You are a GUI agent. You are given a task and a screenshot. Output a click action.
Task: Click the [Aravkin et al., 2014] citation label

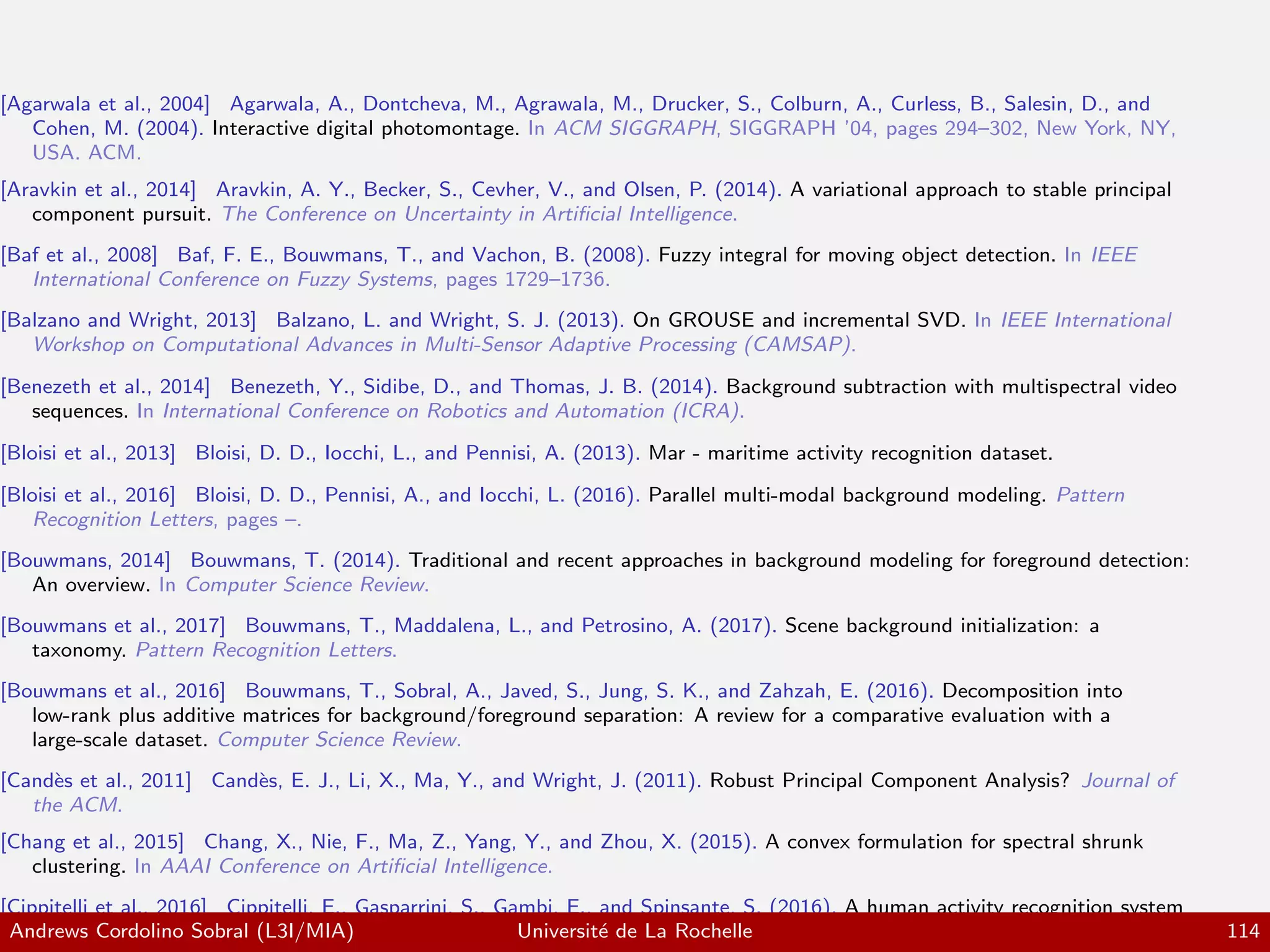coord(99,190)
